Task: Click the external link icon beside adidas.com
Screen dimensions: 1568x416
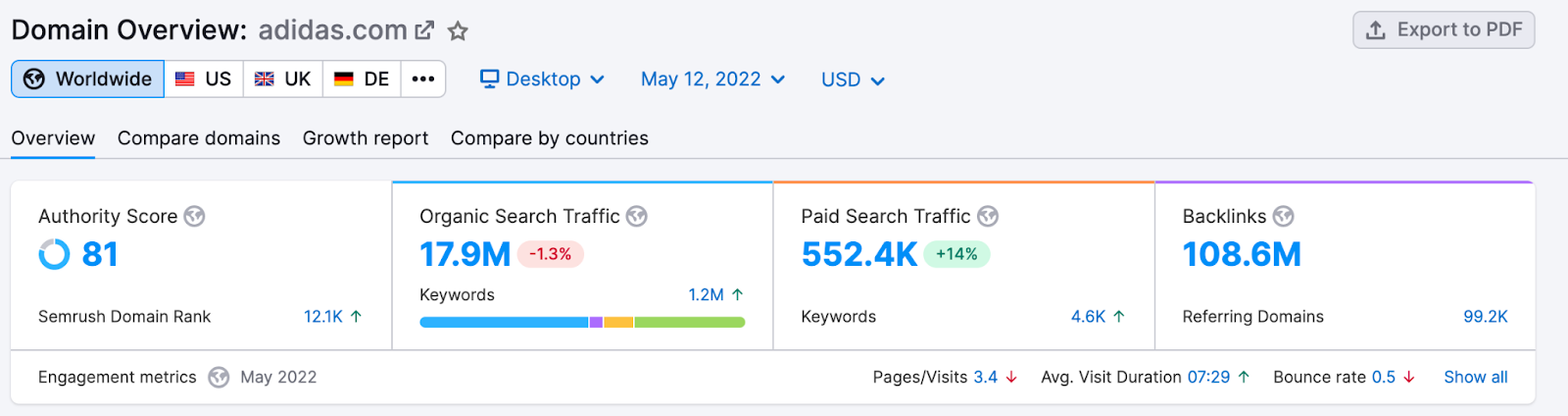Action: click(x=424, y=30)
